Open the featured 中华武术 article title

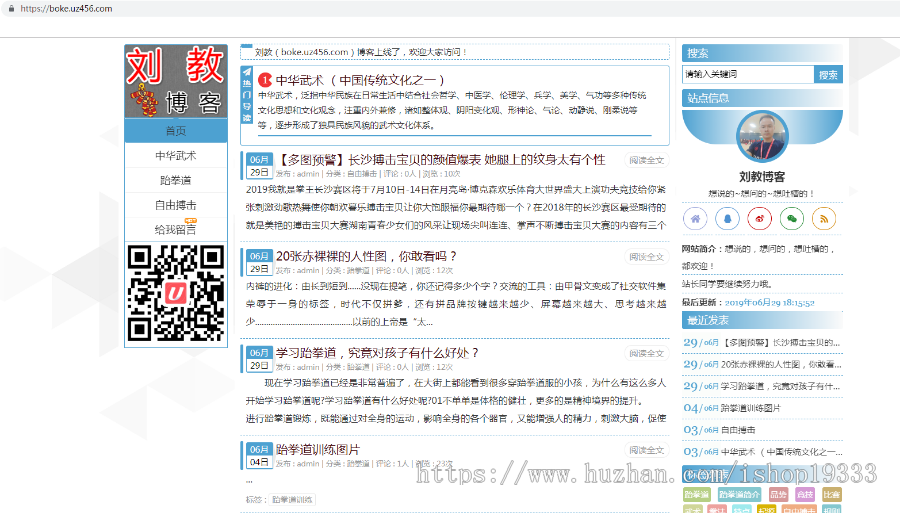tap(360, 80)
